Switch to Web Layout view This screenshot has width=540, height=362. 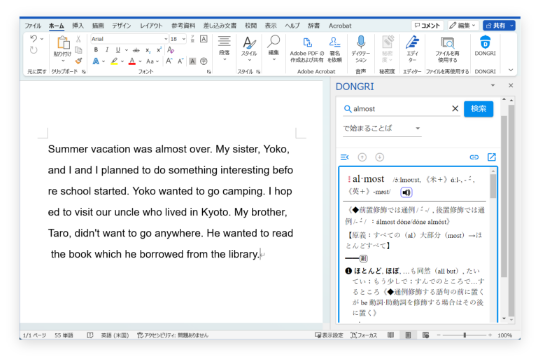[x=426, y=335]
